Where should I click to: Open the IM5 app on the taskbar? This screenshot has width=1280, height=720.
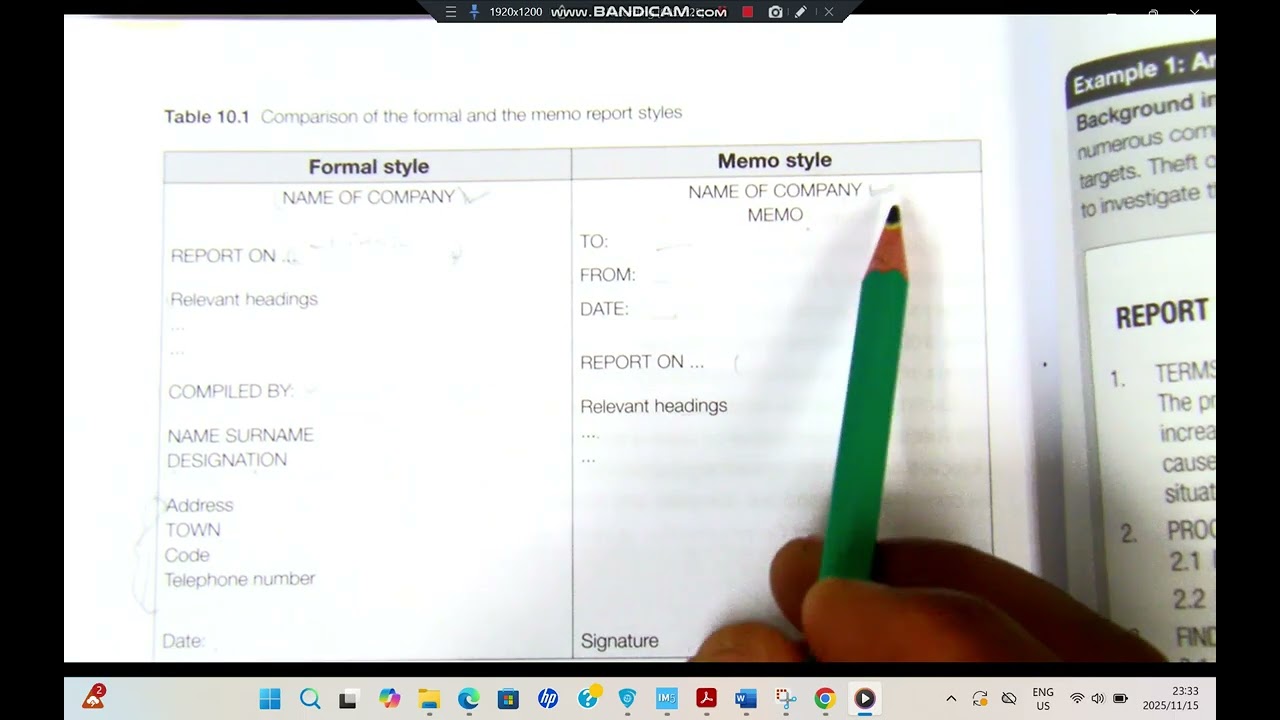click(x=667, y=698)
